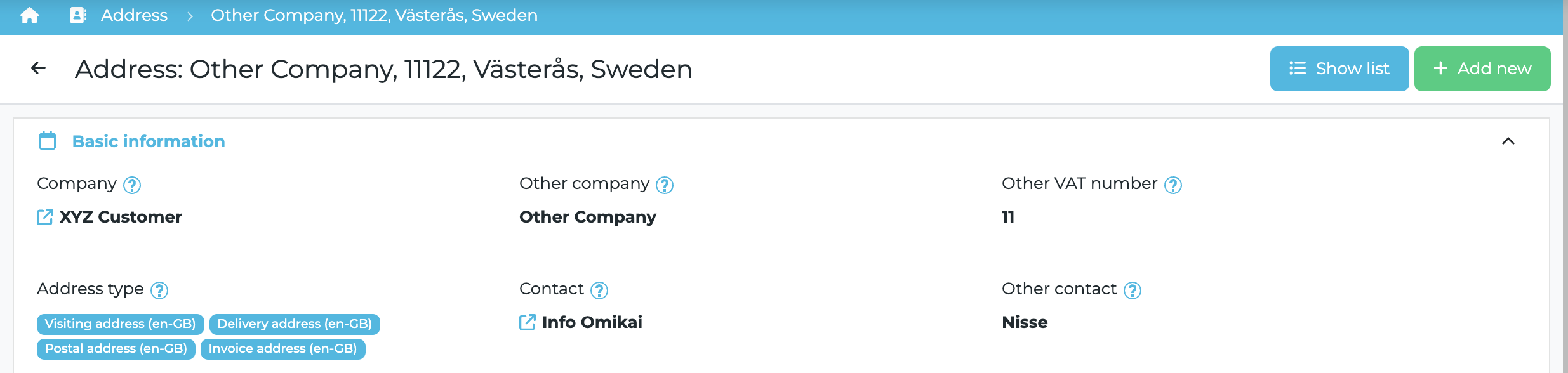Open XYZ Customer external link icon
The width and height of the screenshot is (1568, 373).
45,217
